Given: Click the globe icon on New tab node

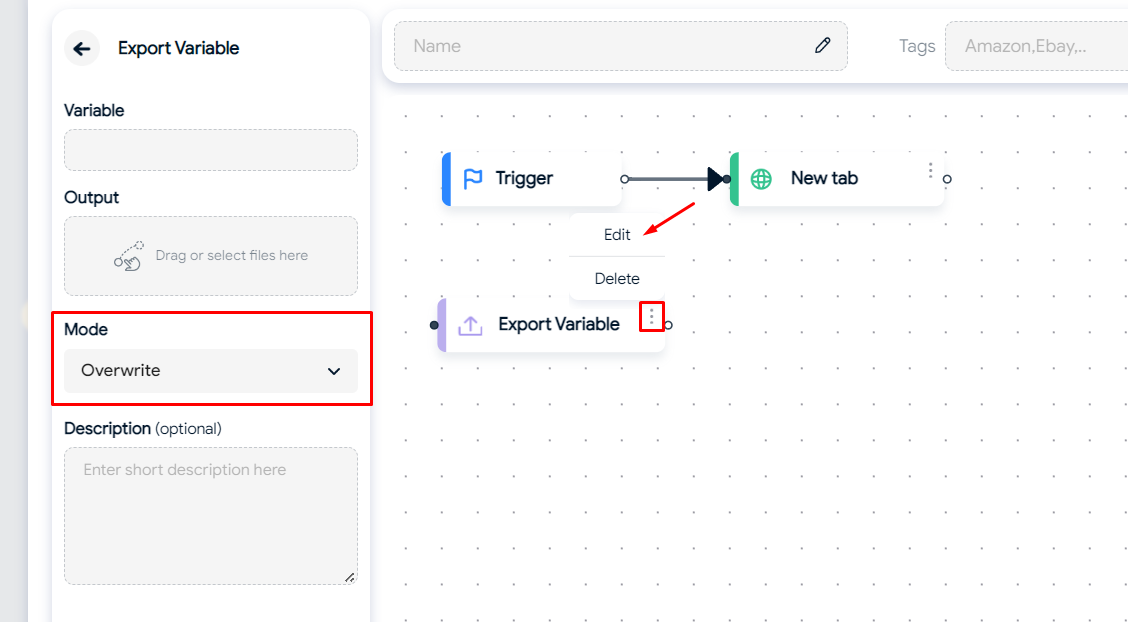Looking at the screenshot, I should (762, 179).
